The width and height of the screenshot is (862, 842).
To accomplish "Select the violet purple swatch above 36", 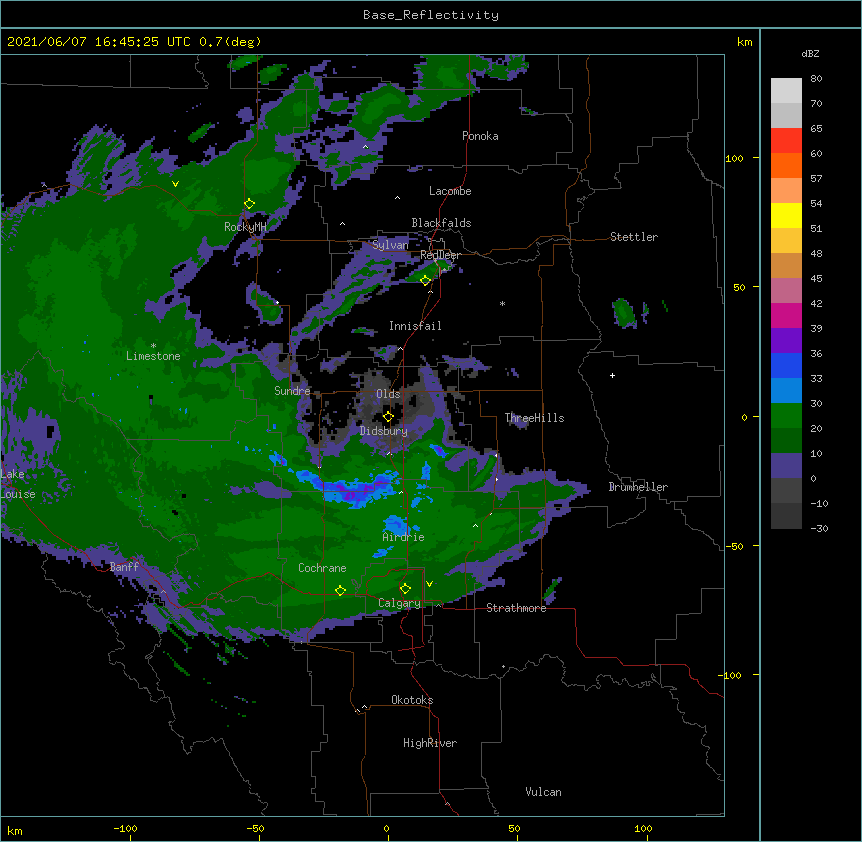I will 786,340.
